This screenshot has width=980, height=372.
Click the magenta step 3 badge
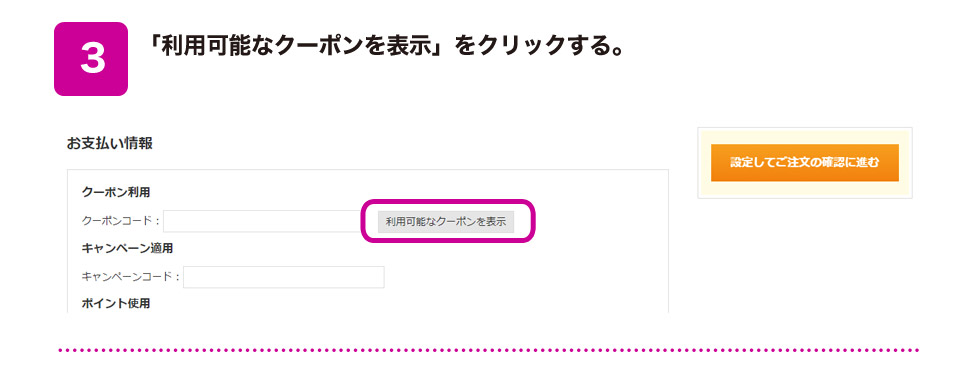91,59
